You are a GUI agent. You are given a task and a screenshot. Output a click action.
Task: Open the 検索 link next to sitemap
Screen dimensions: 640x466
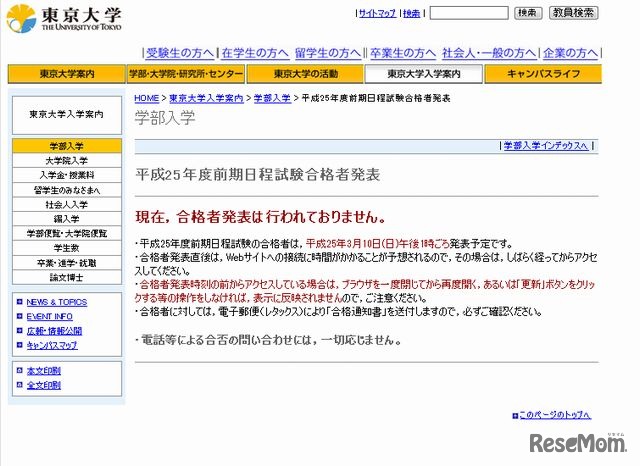[411, 13]
